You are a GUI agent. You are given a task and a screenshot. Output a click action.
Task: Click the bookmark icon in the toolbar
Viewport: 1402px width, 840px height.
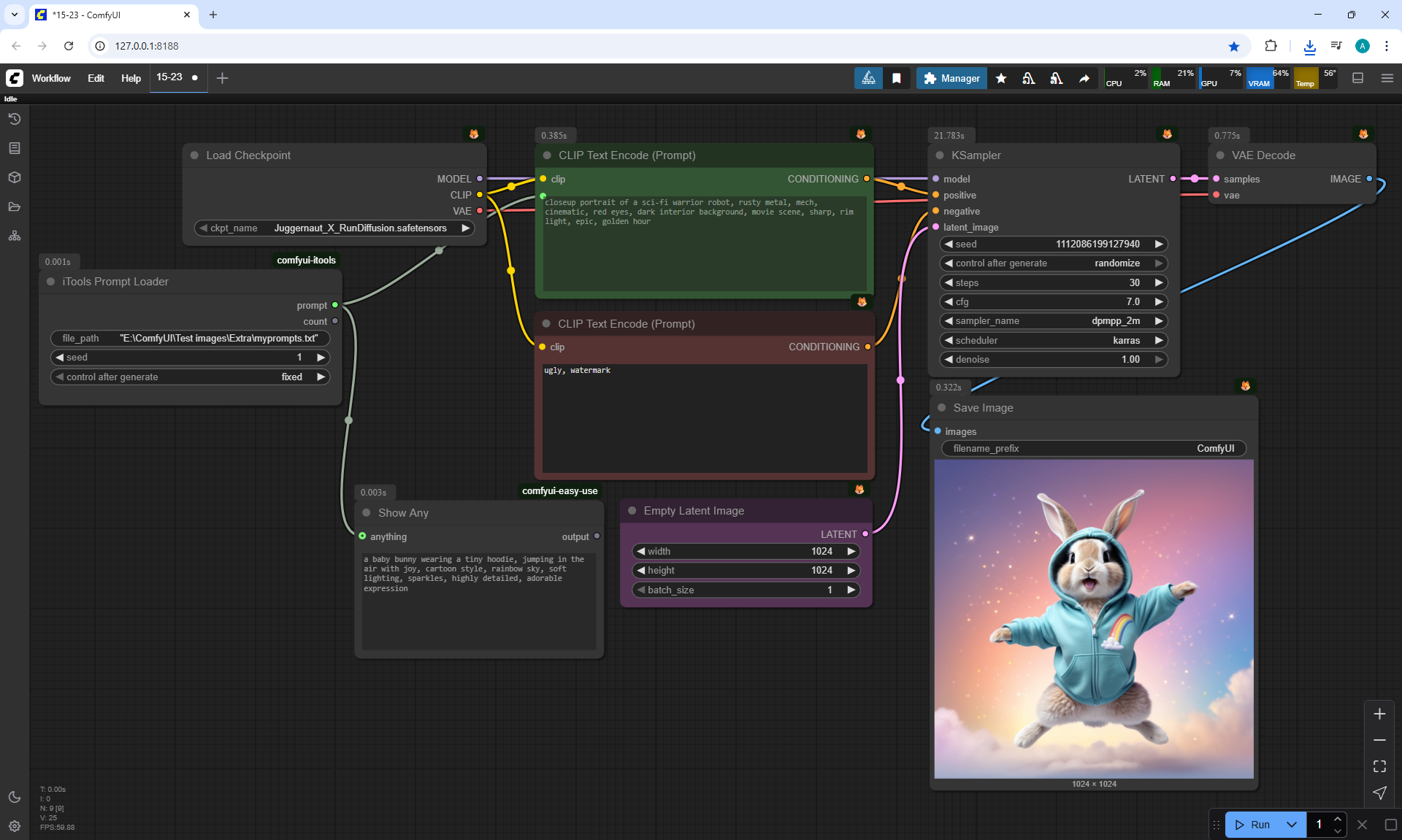[897, 78]
